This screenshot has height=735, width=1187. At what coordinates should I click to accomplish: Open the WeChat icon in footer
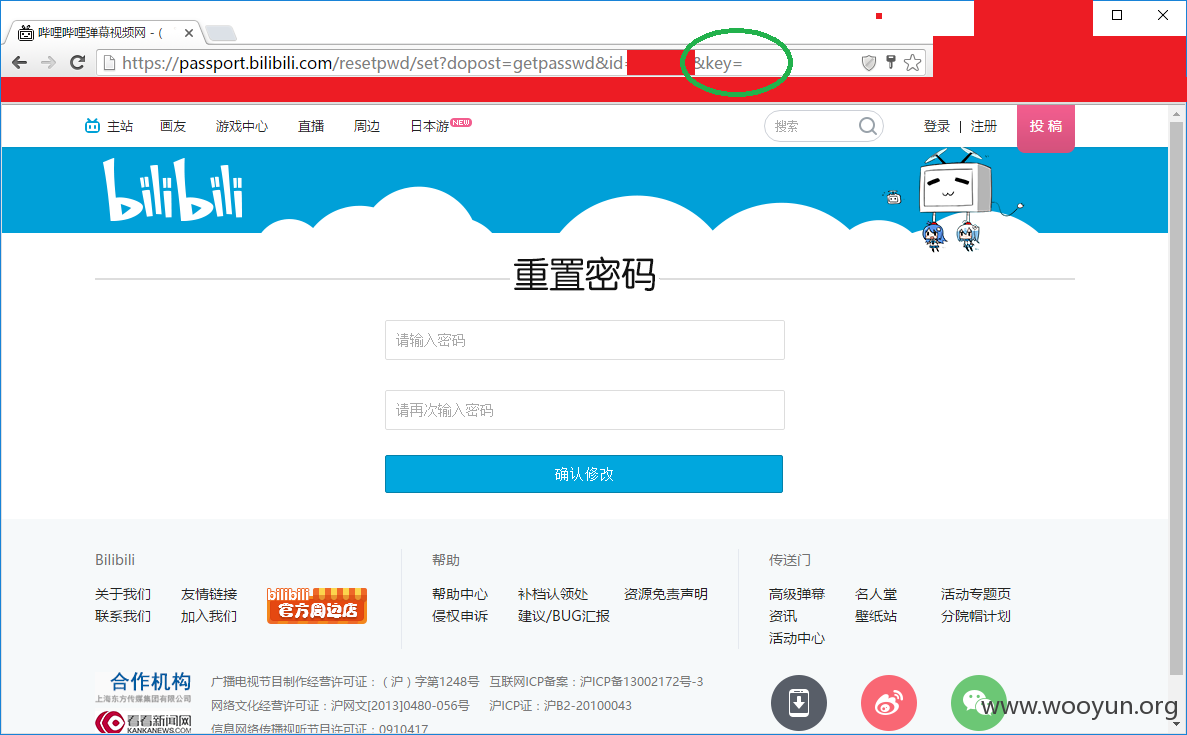[x=978, y=702]
